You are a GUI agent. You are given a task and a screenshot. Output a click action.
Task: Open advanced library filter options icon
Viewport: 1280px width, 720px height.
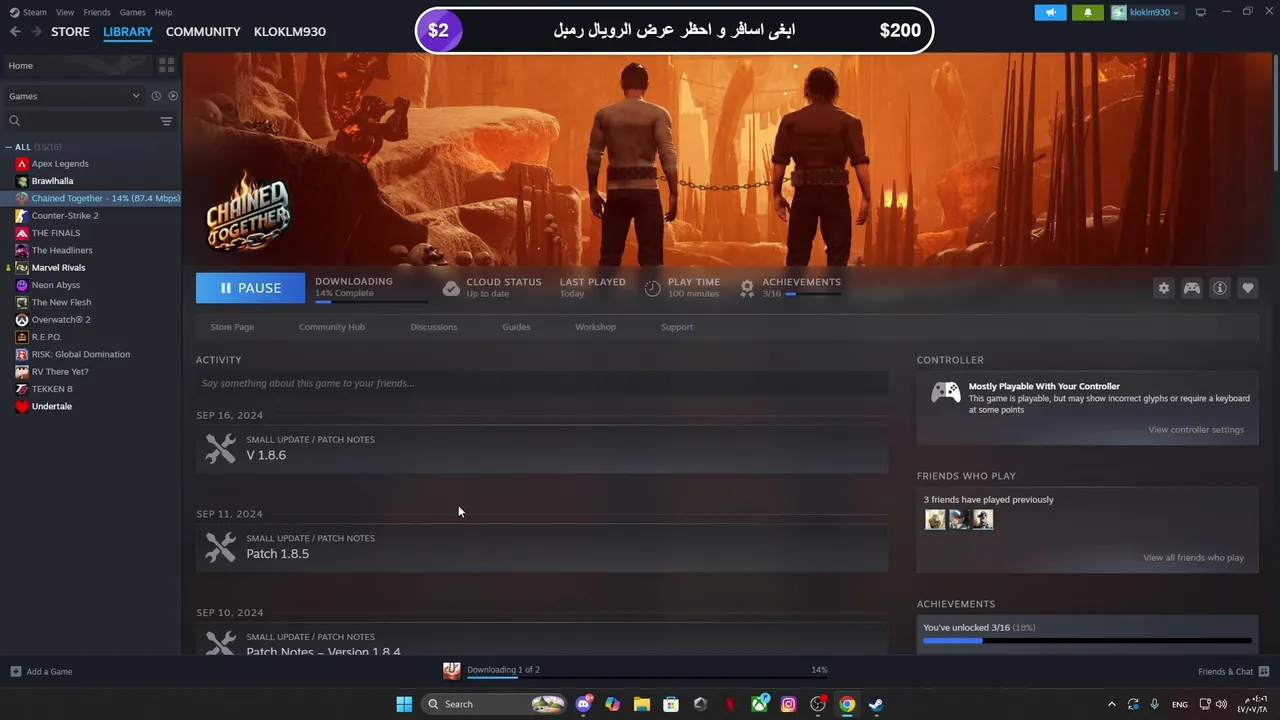[166, 121]
